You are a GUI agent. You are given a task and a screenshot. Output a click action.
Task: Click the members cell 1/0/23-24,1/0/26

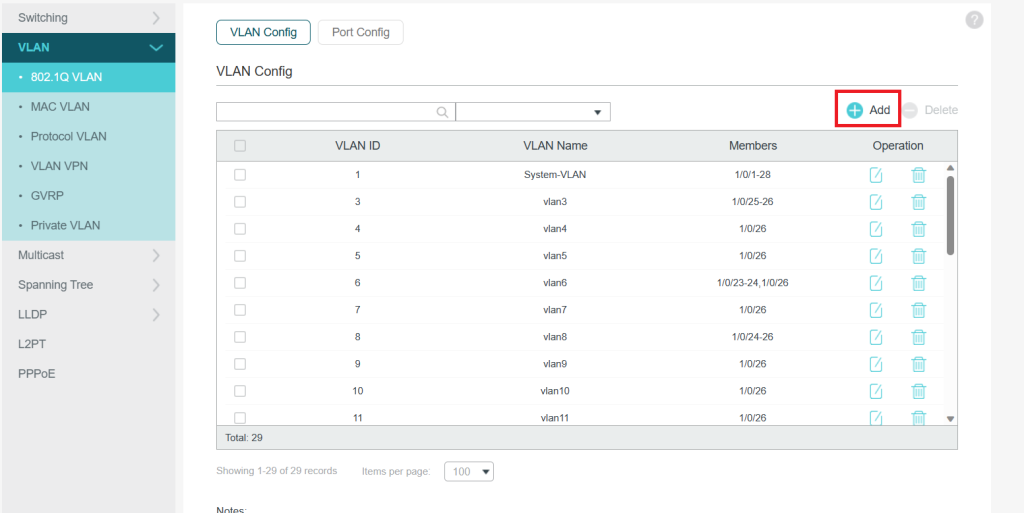coord(753,283)
